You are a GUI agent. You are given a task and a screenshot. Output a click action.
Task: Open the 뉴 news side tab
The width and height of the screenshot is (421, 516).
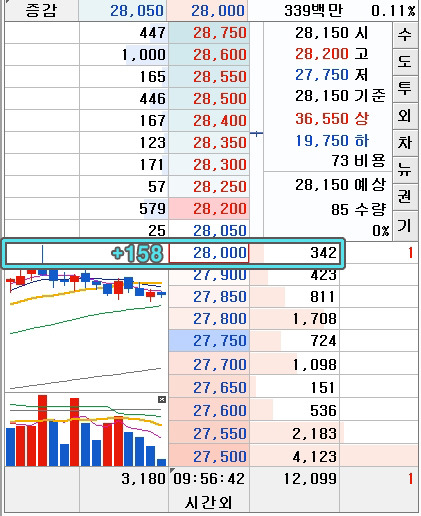(405, 170)
